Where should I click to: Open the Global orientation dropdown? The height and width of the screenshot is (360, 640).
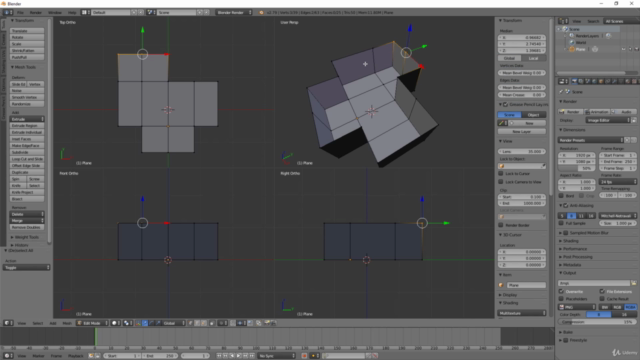click(x=174, y=323)
